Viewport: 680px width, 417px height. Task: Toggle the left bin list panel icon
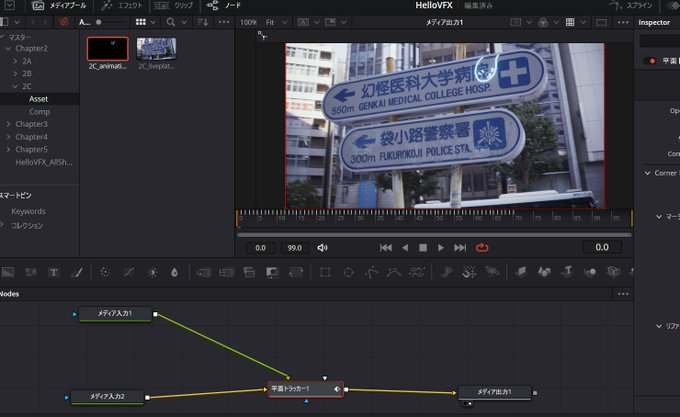[x=4, y=22]
